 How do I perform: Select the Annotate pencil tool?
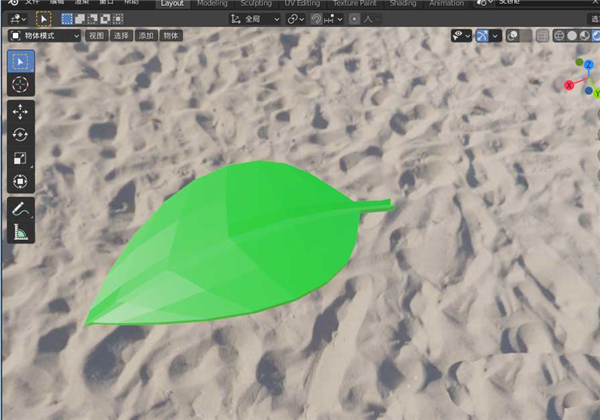point(21,209)
